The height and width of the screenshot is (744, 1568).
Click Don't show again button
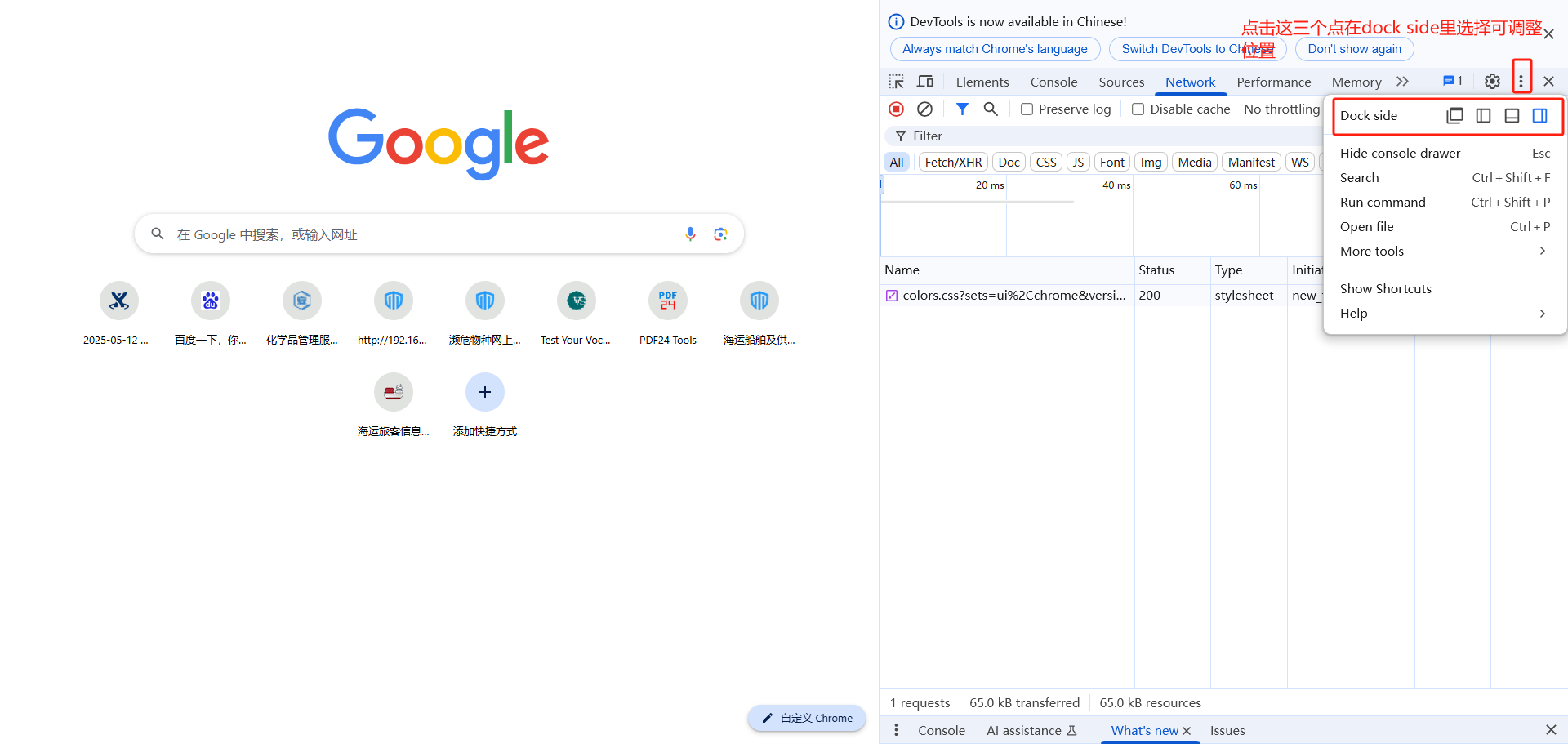[1354, 49]
